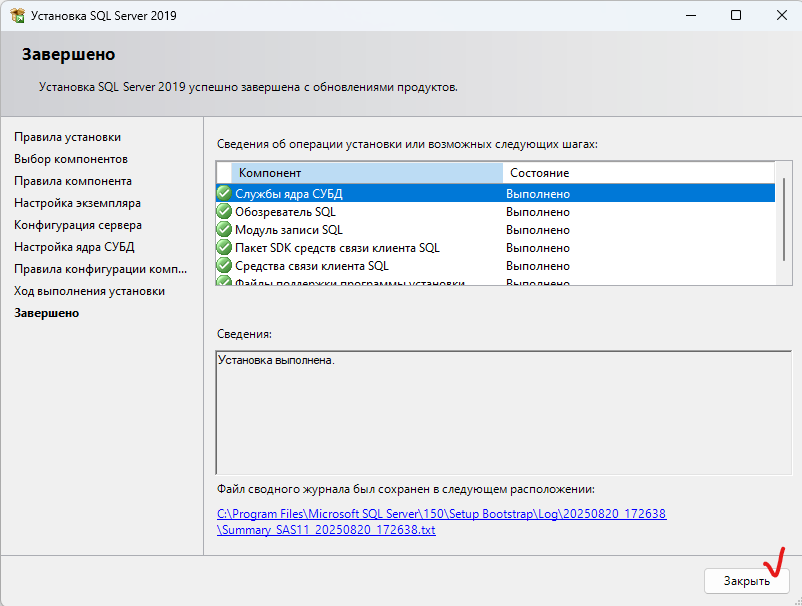Select the Правила установки step in sidebar
This screenshot has width=802, height=606.
68,137
